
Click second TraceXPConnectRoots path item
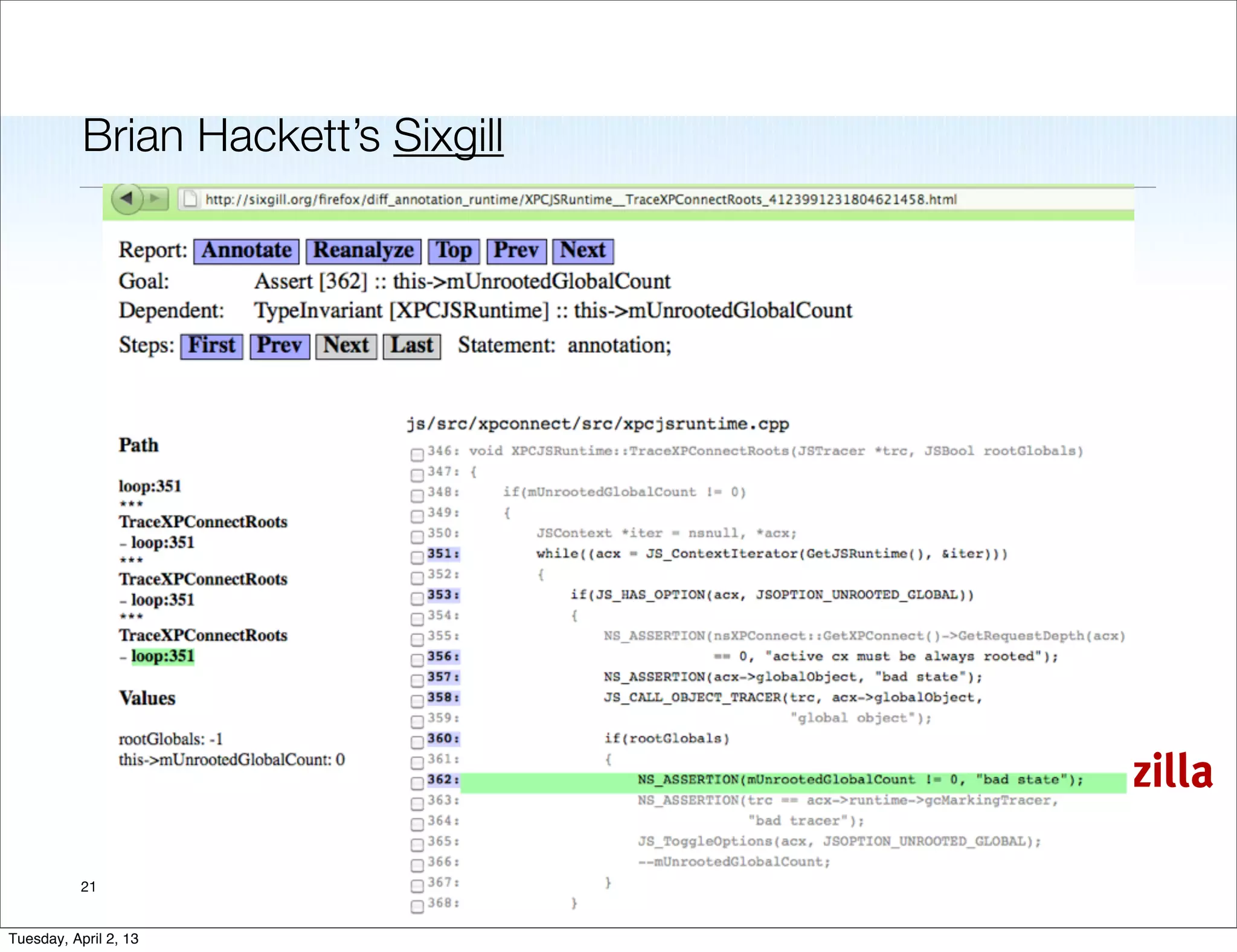203,579
